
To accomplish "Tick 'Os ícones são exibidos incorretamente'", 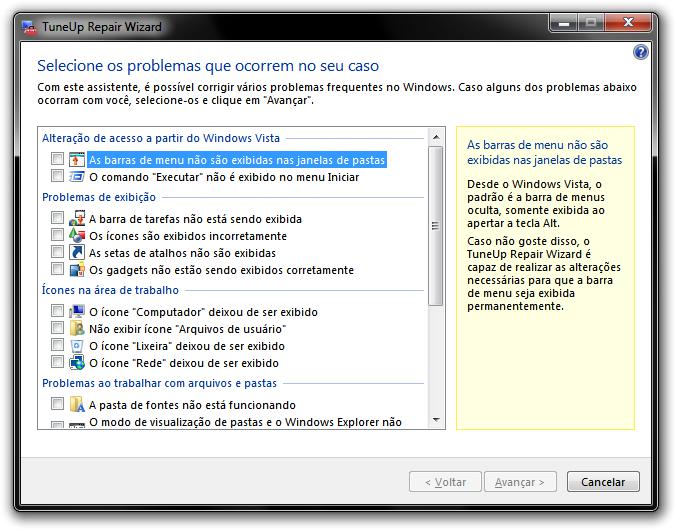I will tap(57, 234).
